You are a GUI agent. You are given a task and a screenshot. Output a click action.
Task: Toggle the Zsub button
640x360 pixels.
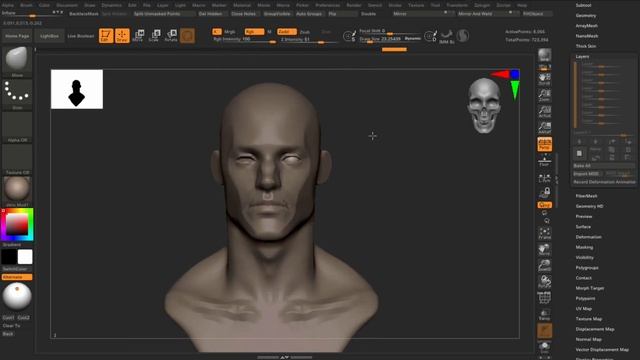point(305,32)
